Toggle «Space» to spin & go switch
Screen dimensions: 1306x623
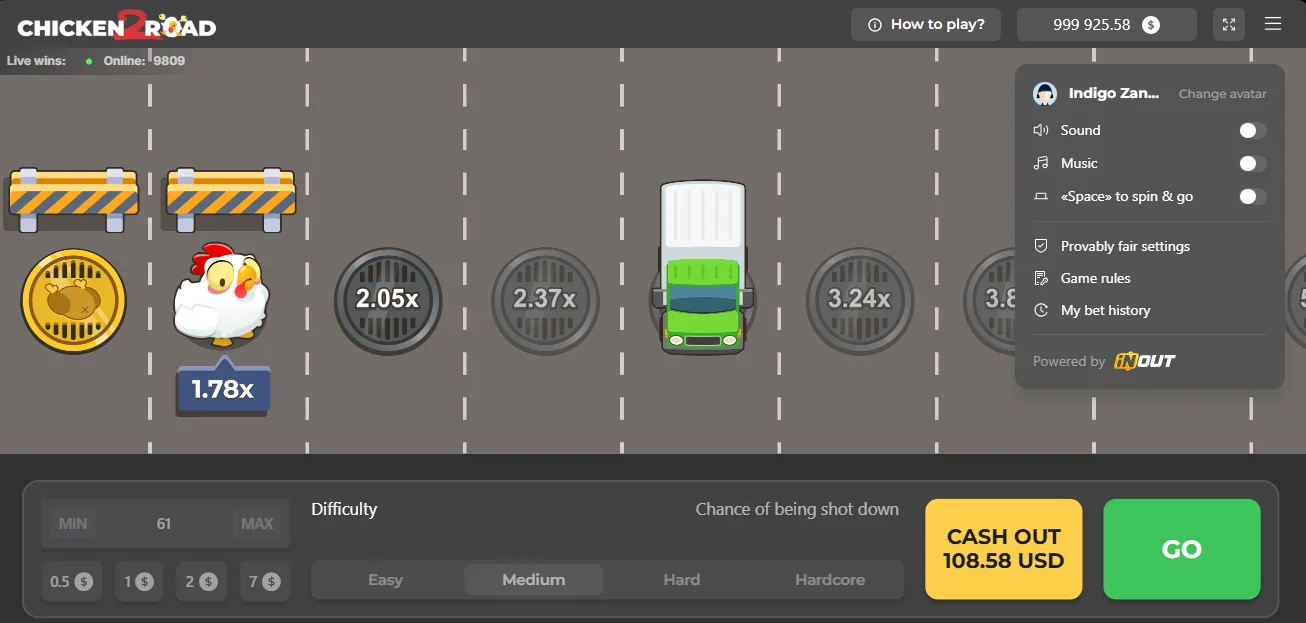tap(1252, 196)
